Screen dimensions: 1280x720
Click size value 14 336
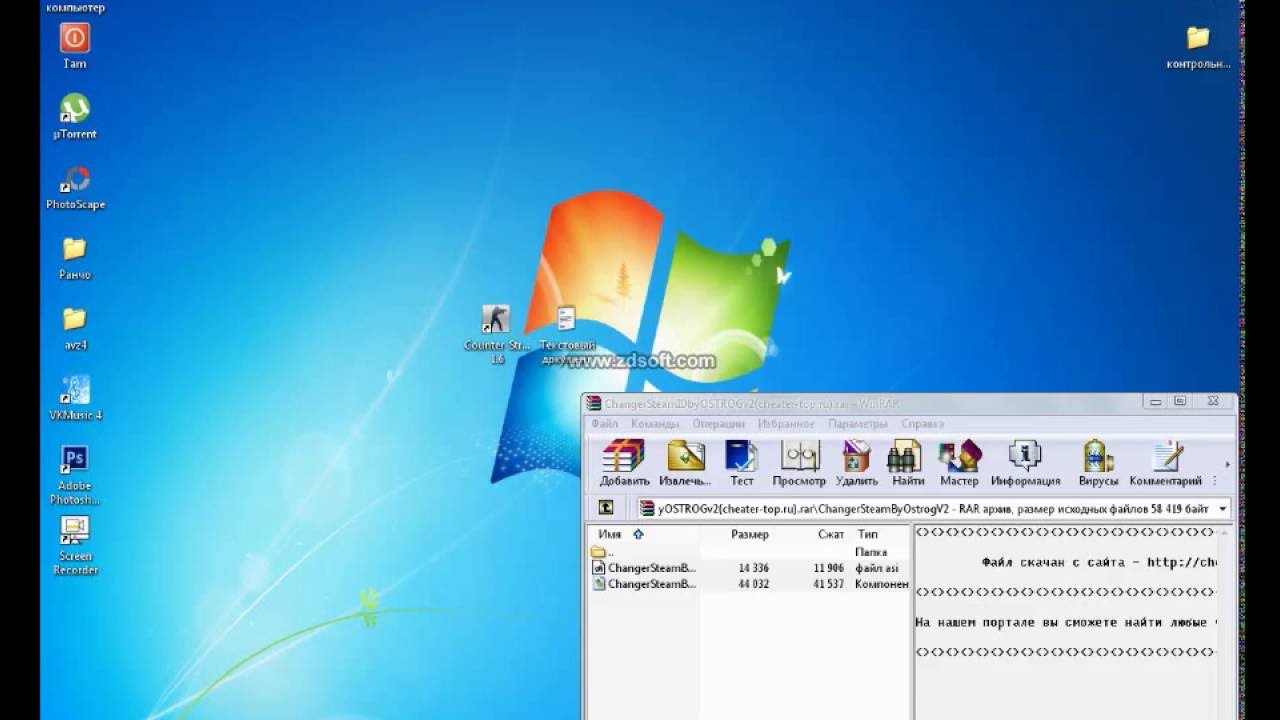pos(754,568)
